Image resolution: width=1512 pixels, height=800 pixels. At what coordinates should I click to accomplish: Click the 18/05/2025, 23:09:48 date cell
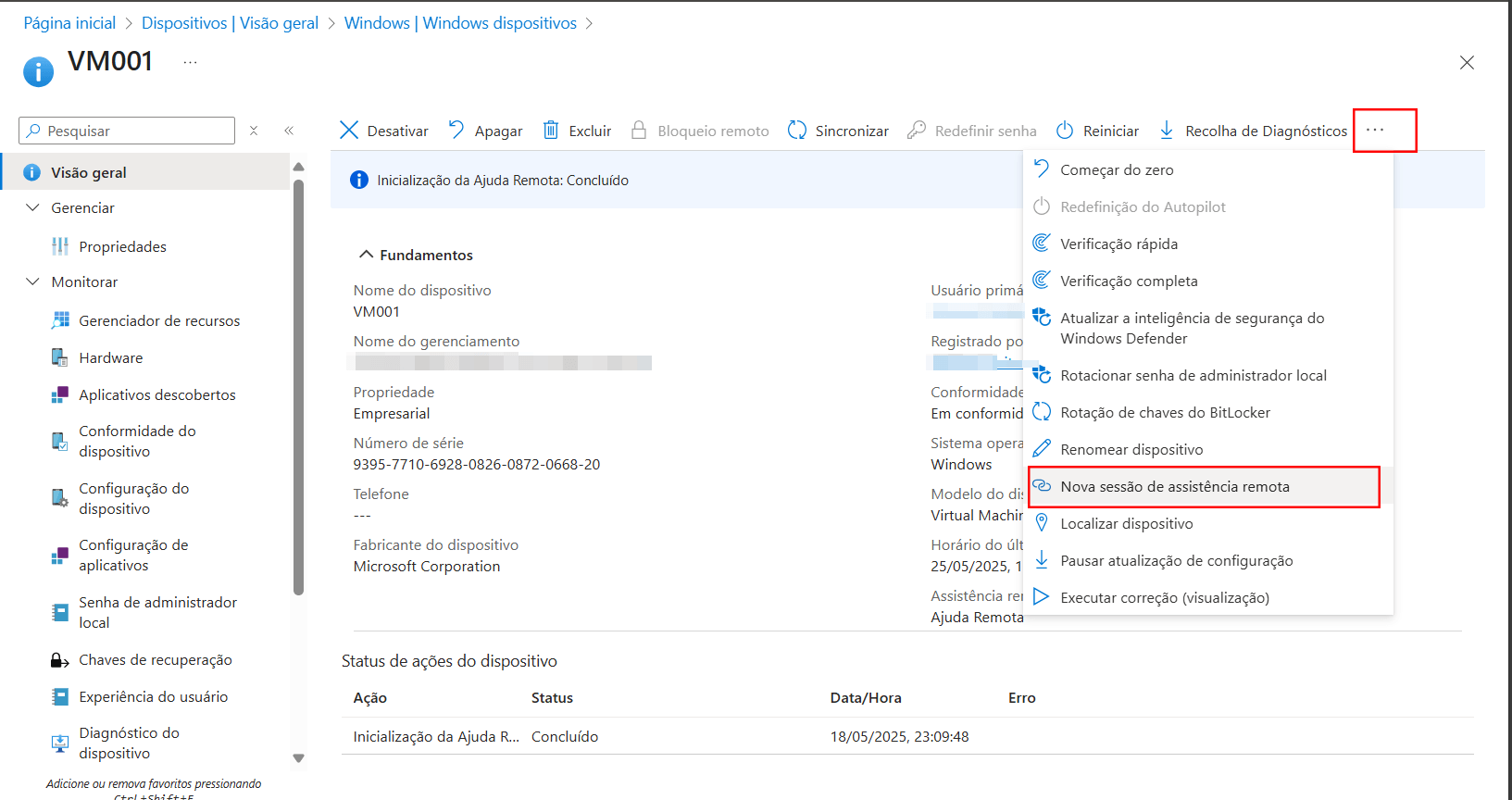click(x=899, y=736)
